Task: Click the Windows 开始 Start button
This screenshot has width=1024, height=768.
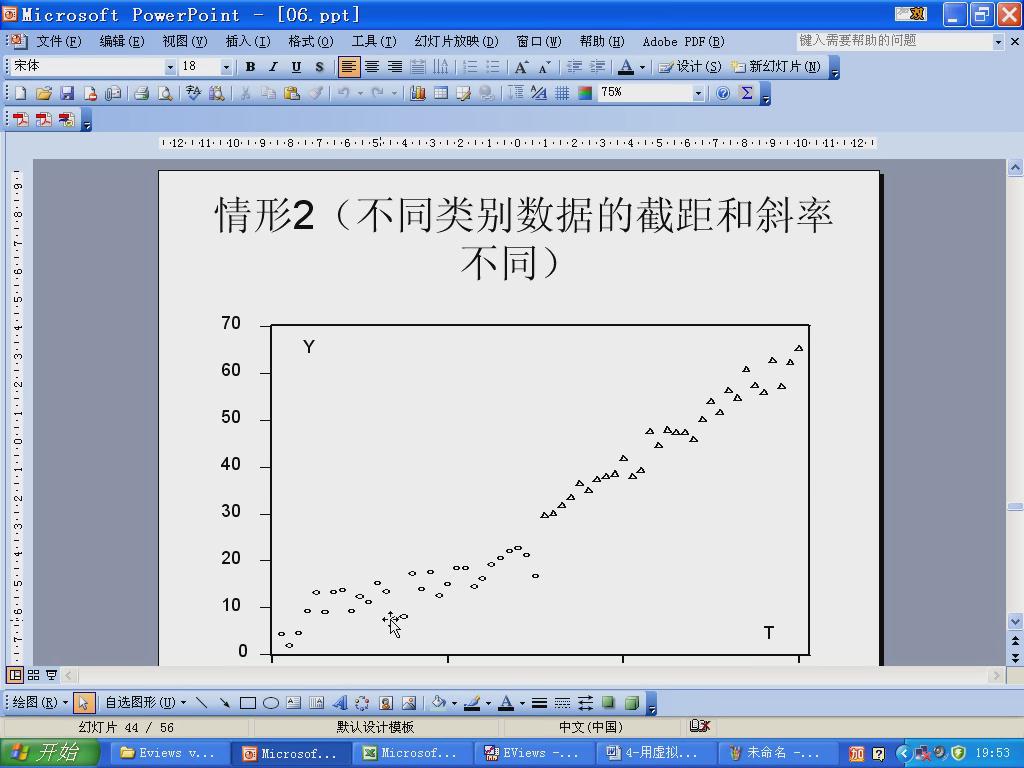Action: (x=50, y=753)
